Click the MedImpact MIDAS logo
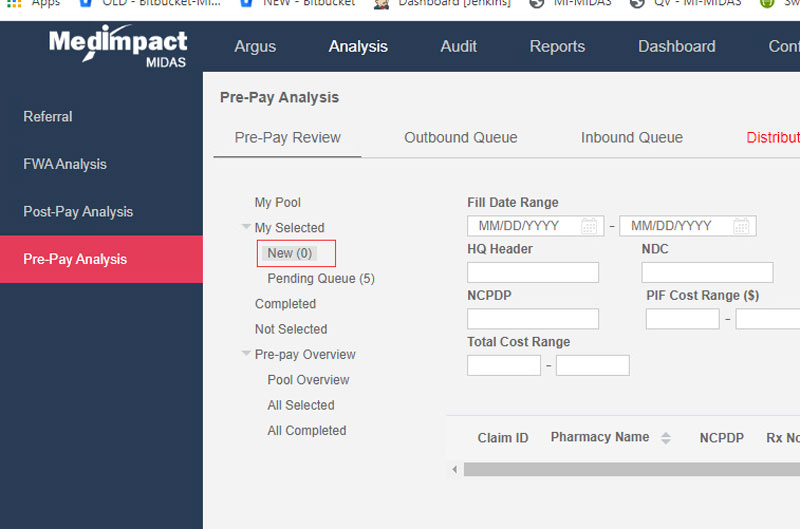The image size is (800, 529). click(x=118, y=46)
